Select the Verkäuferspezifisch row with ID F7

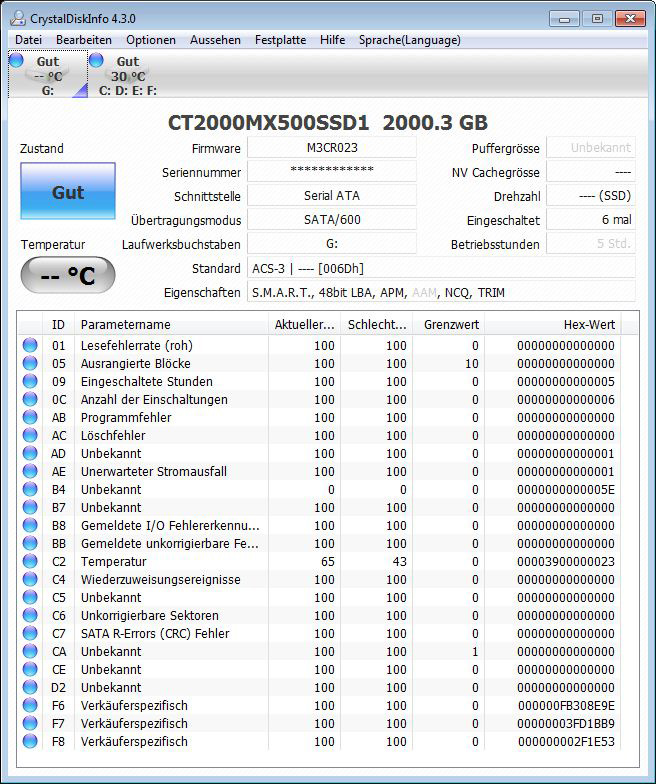[320, 723]
